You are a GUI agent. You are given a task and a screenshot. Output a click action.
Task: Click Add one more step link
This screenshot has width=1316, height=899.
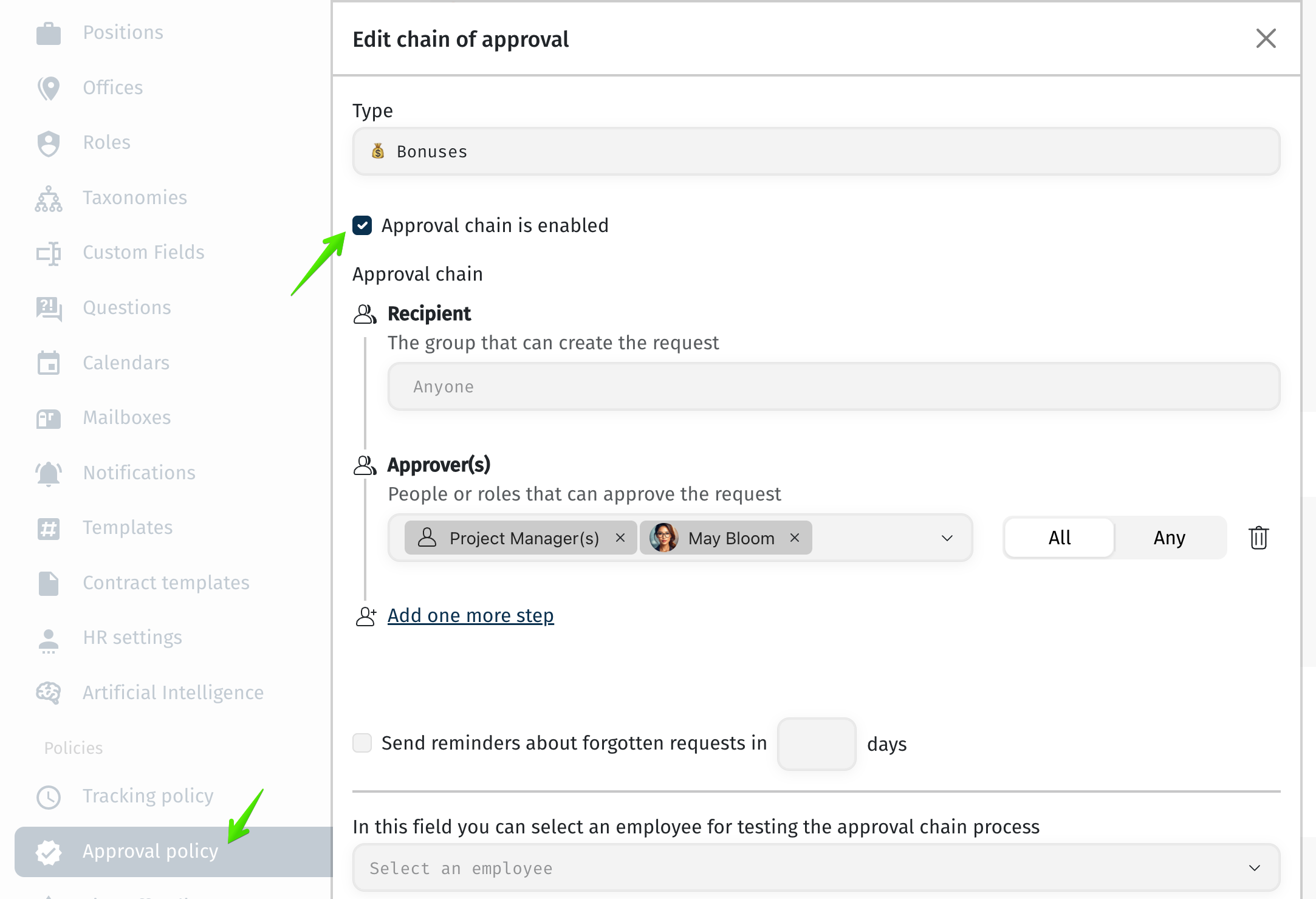[470, 616]
